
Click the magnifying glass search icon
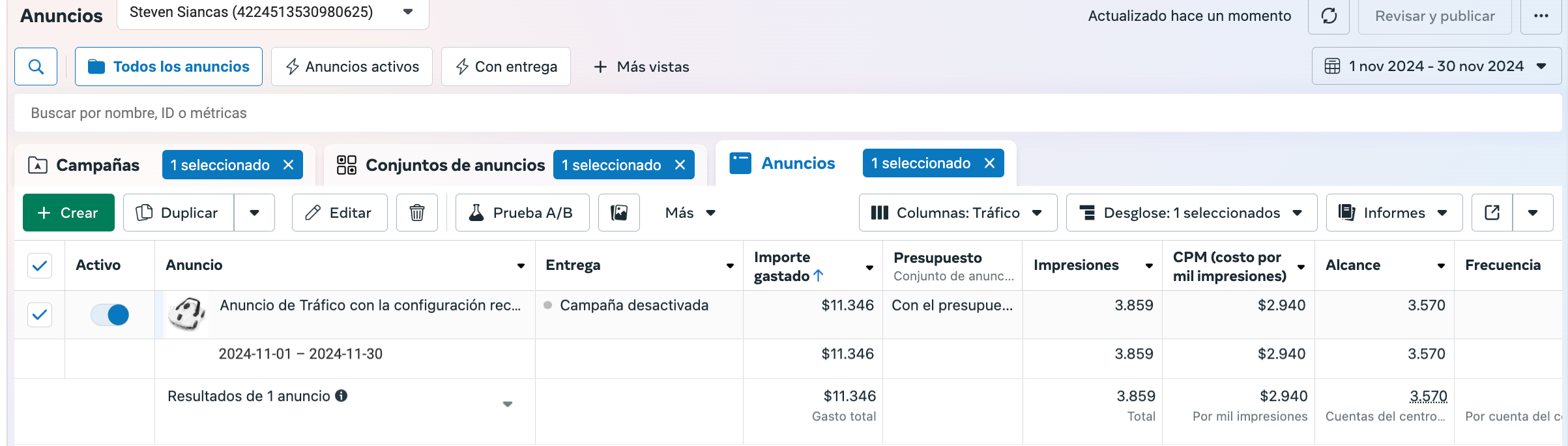click(x=36, y=67)
